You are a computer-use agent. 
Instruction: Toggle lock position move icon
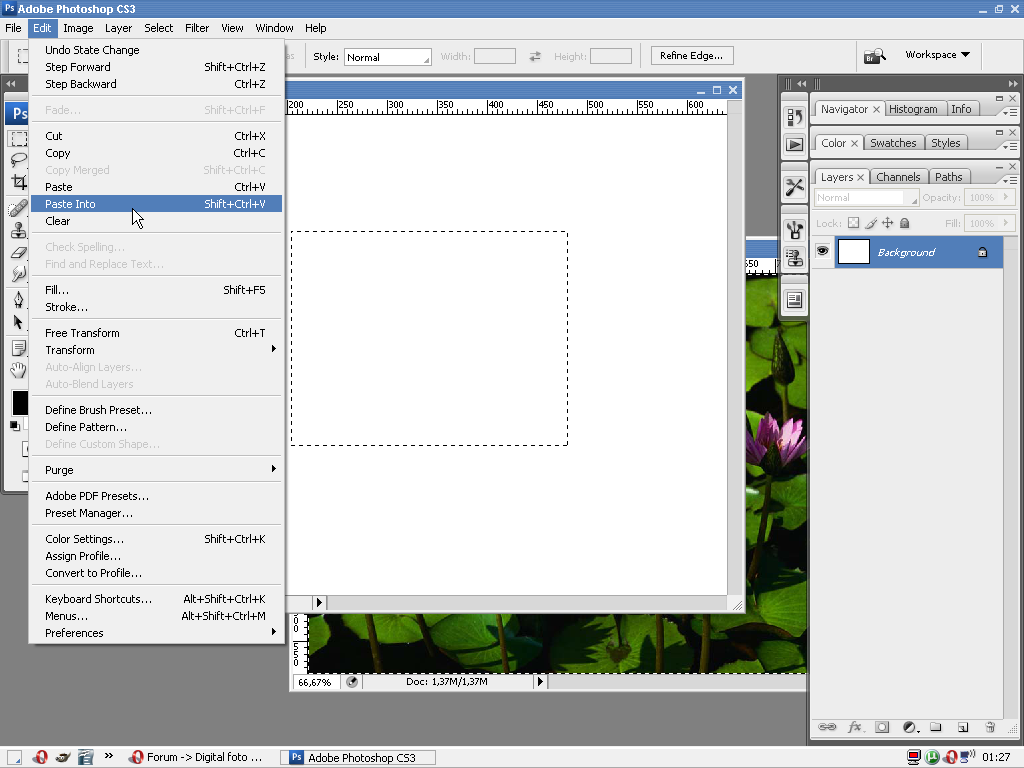pyautogui.click(x=888, y=223)
